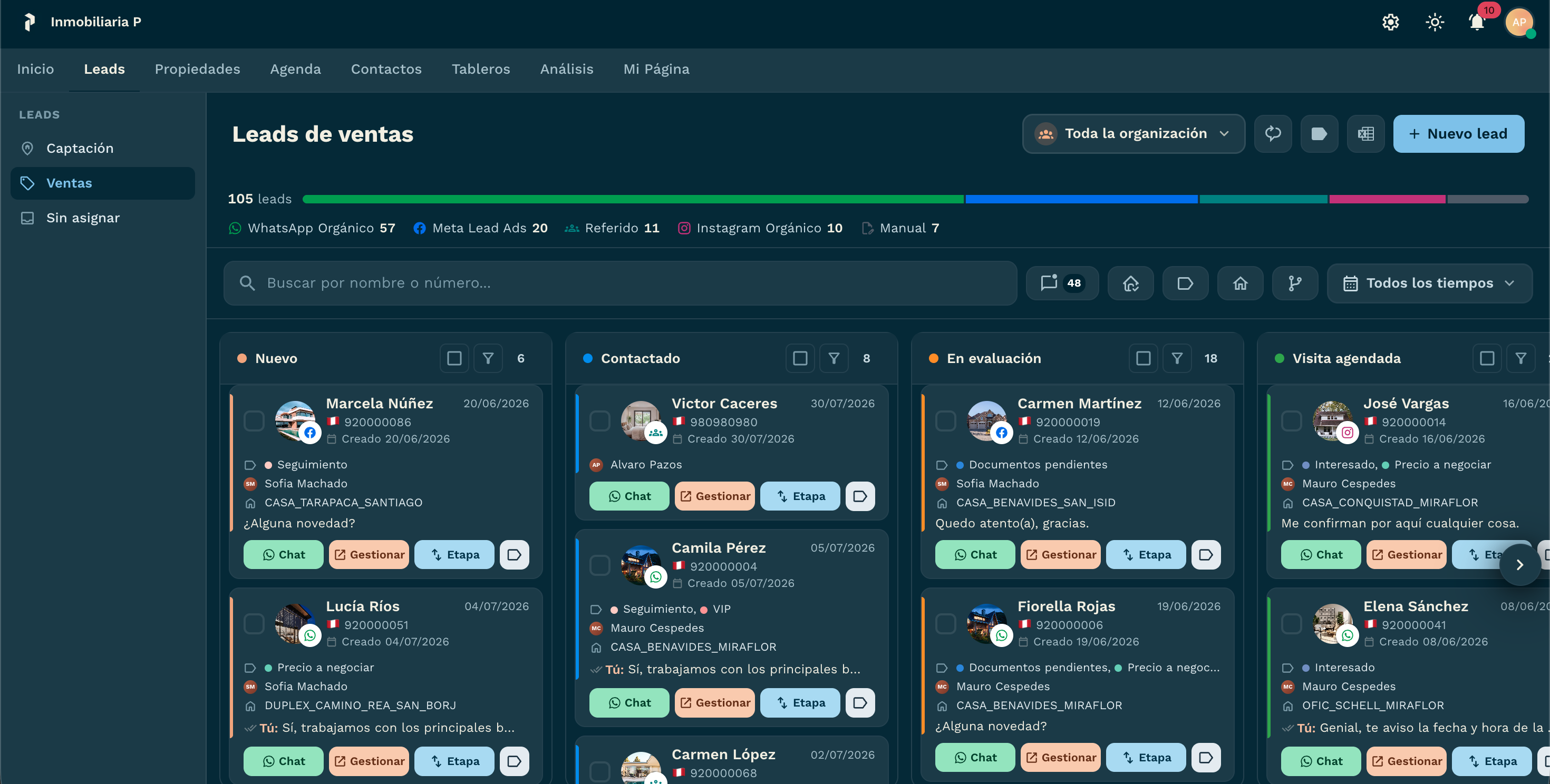Viewport: 1550px width, 784px height.
Task: Open Etapa selector for Victor Caceres
Action: click(x=800, y=496)
